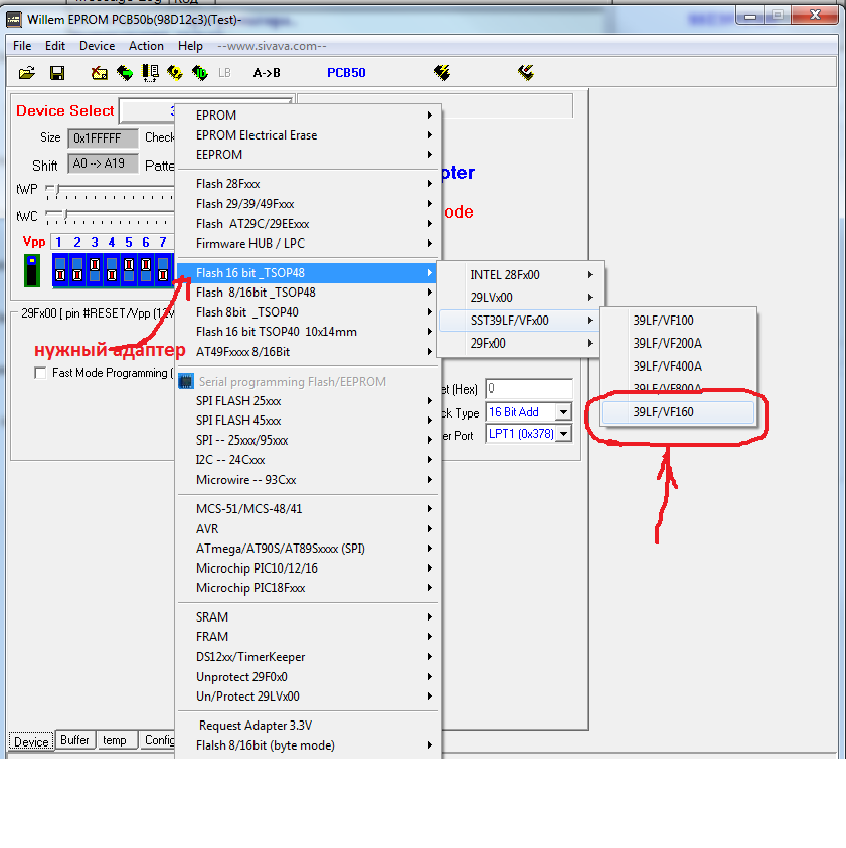Expand Flash AT29C/29EExxx submenu

[309, 224]
